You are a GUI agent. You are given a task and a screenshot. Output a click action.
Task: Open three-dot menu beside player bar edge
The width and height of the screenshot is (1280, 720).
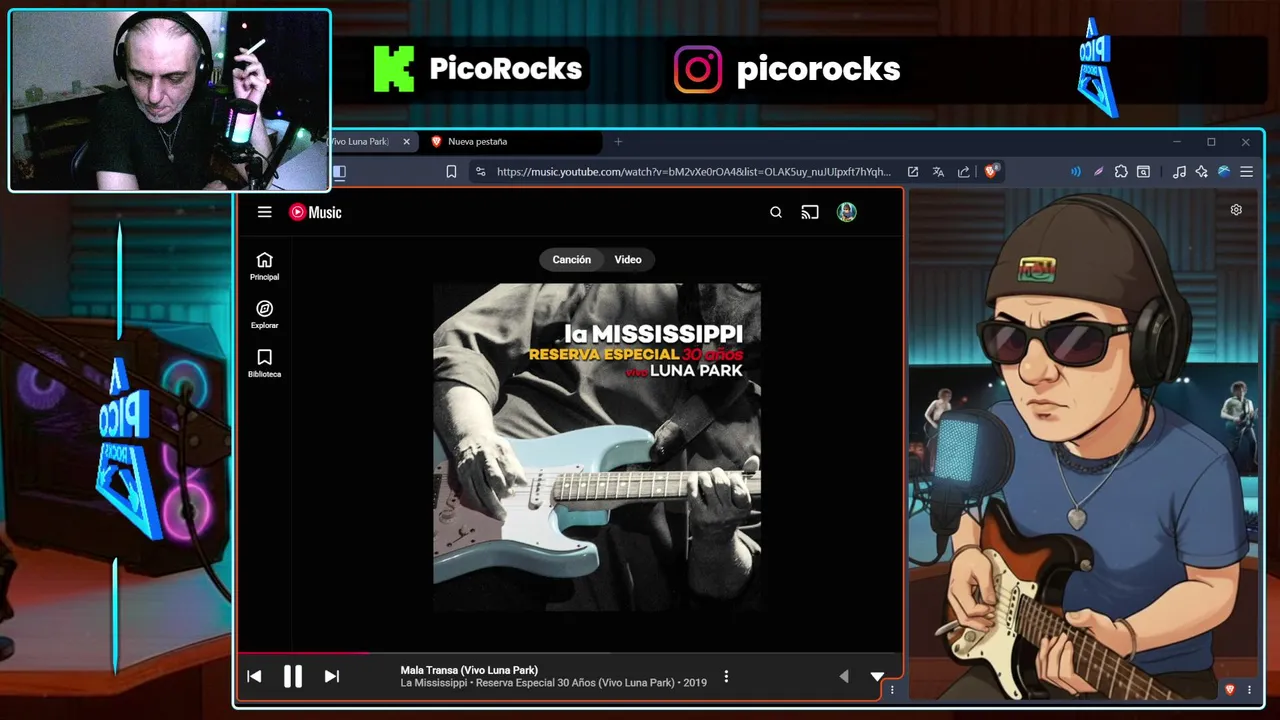892,690
